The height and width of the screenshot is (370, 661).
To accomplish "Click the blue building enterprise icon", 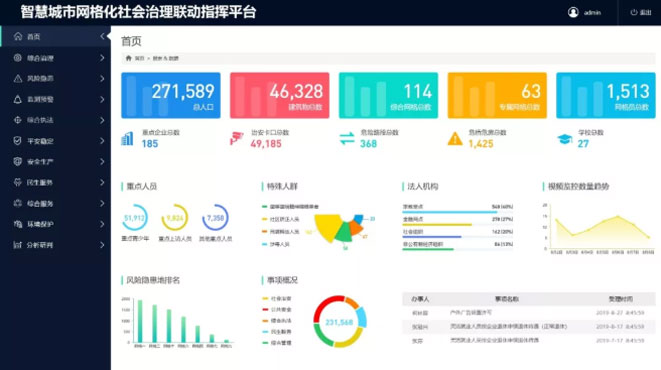I will (127, 138).
